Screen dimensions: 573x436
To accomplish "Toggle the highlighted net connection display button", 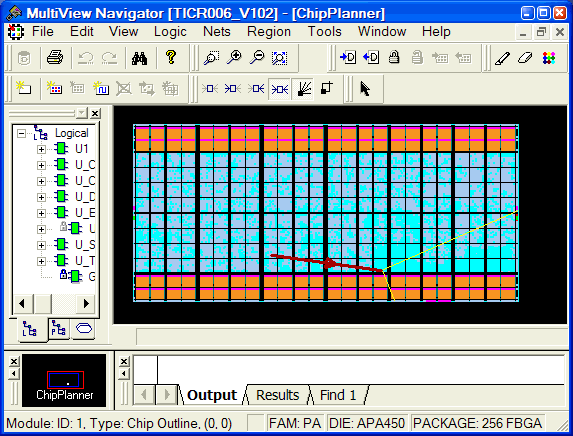I will click(x=280, y=89).
